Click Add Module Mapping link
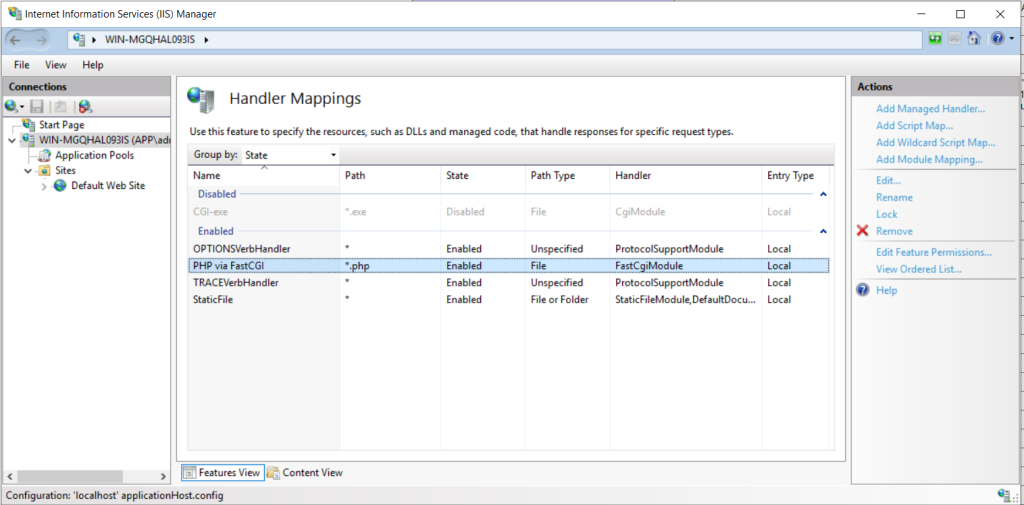The image size is (1024, 505). [929, 159]
